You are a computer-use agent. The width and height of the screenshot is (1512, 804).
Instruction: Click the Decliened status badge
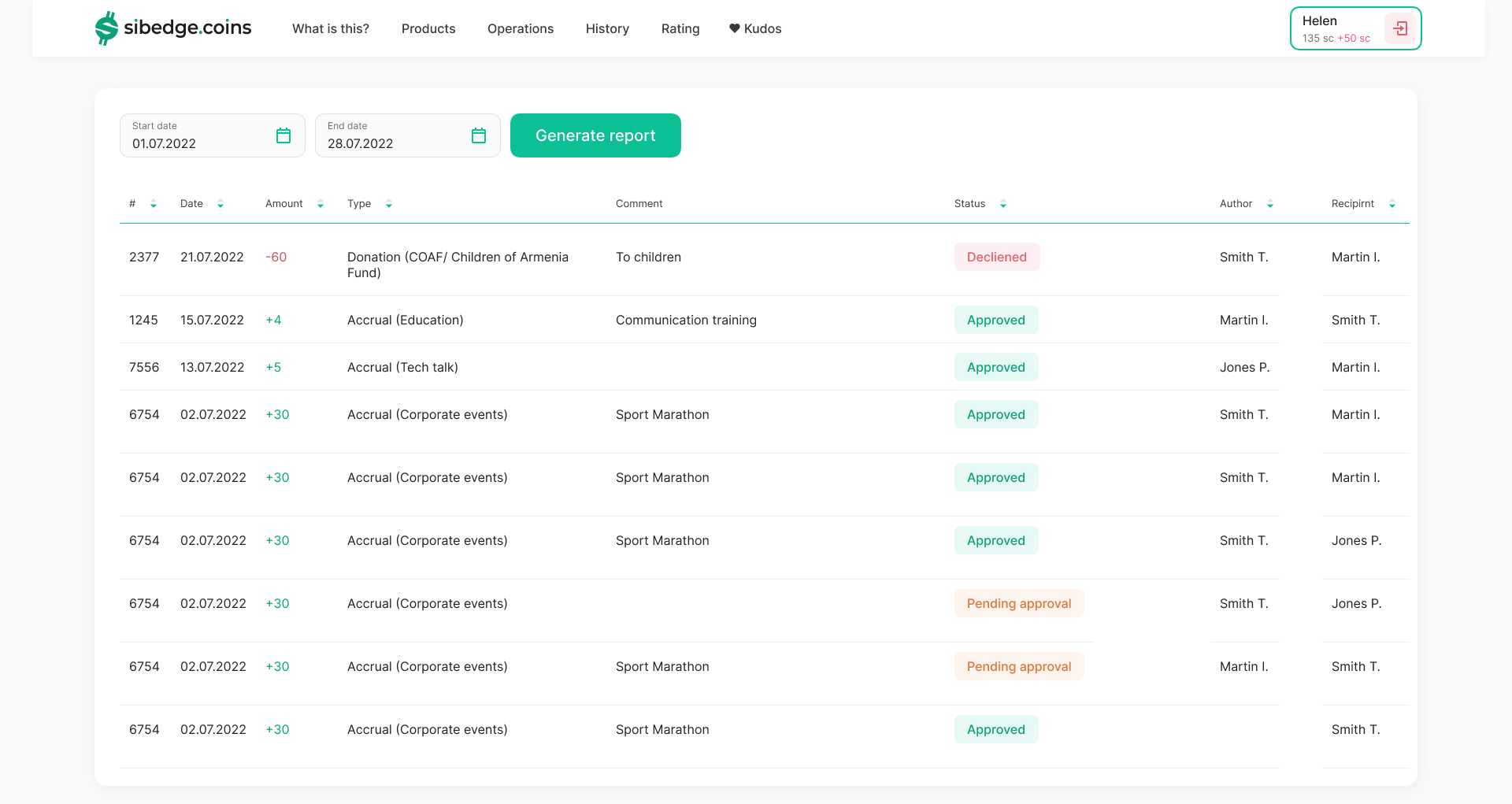tap(997, 257)
